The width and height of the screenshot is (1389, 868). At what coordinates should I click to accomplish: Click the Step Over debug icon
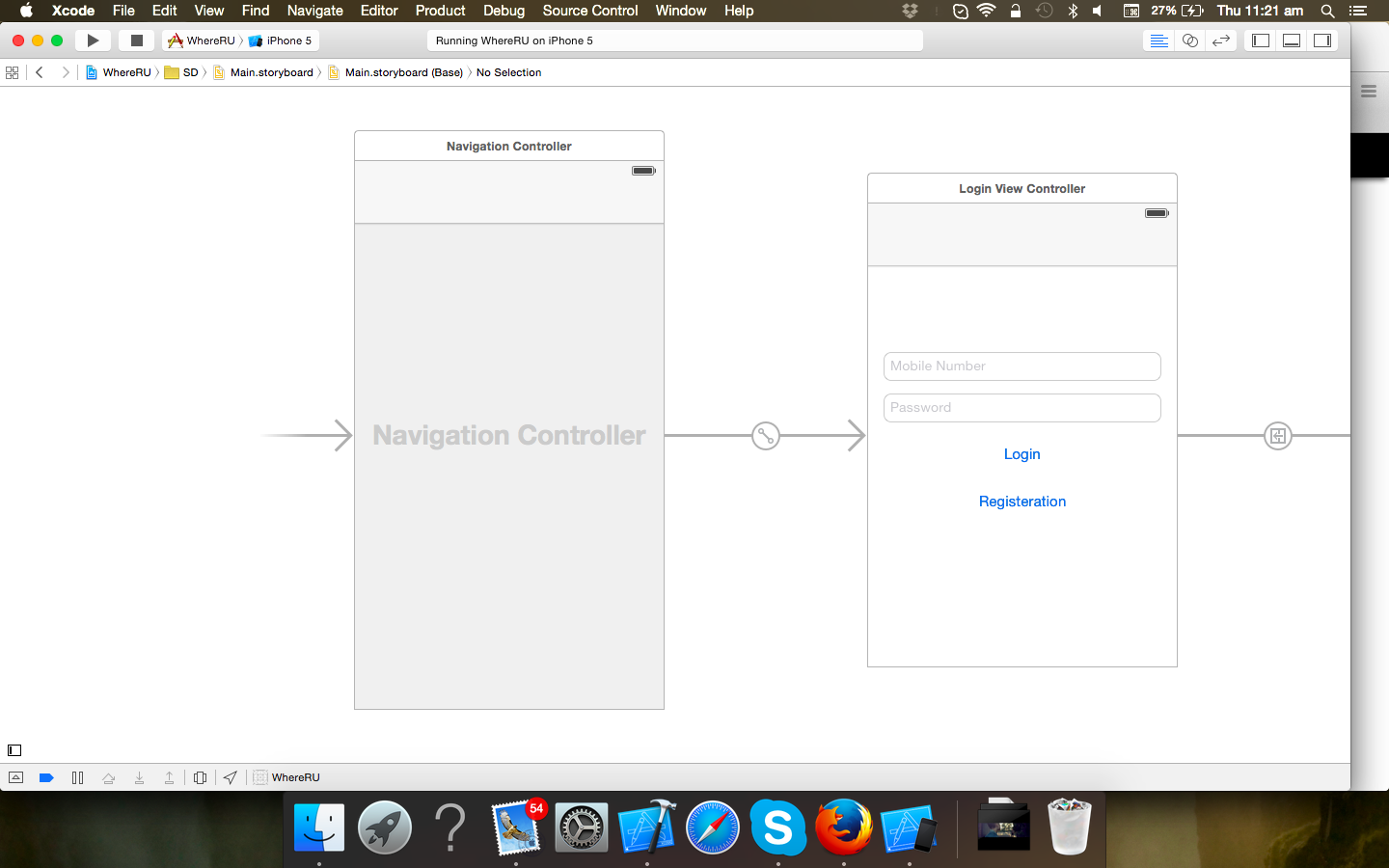click(108, 777)
